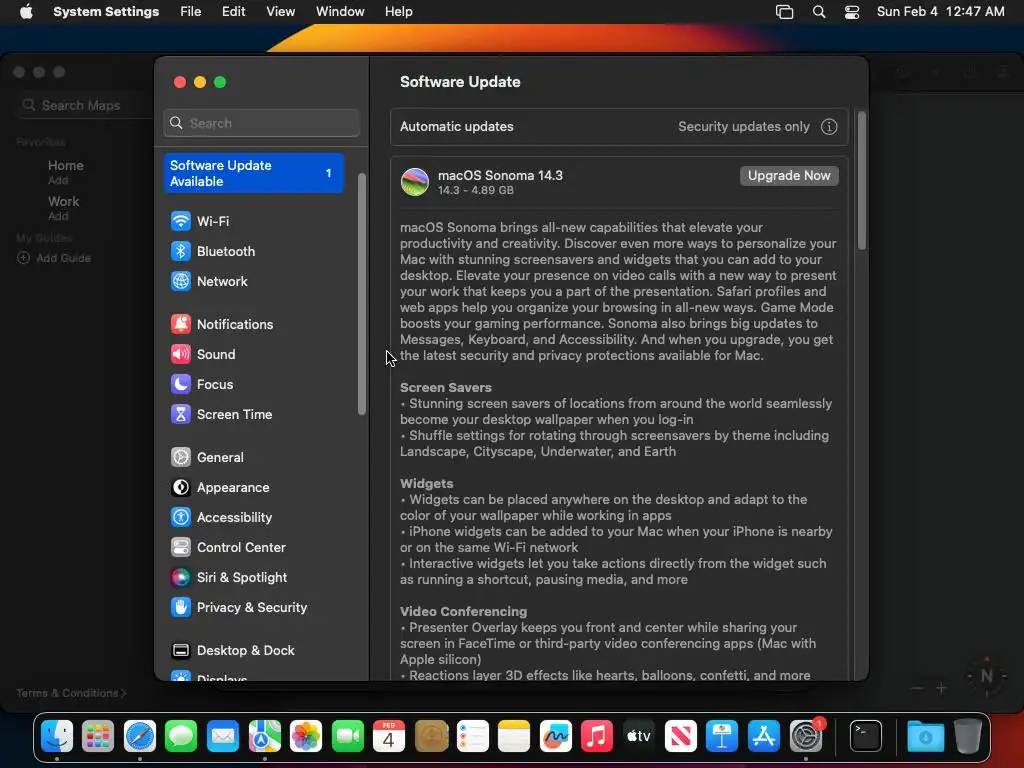Launch FaceTime from the Dock

click(347, 737)
